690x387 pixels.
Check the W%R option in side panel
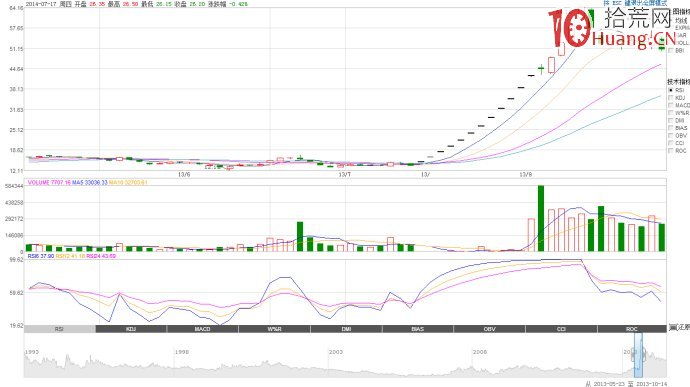point(671,113)
